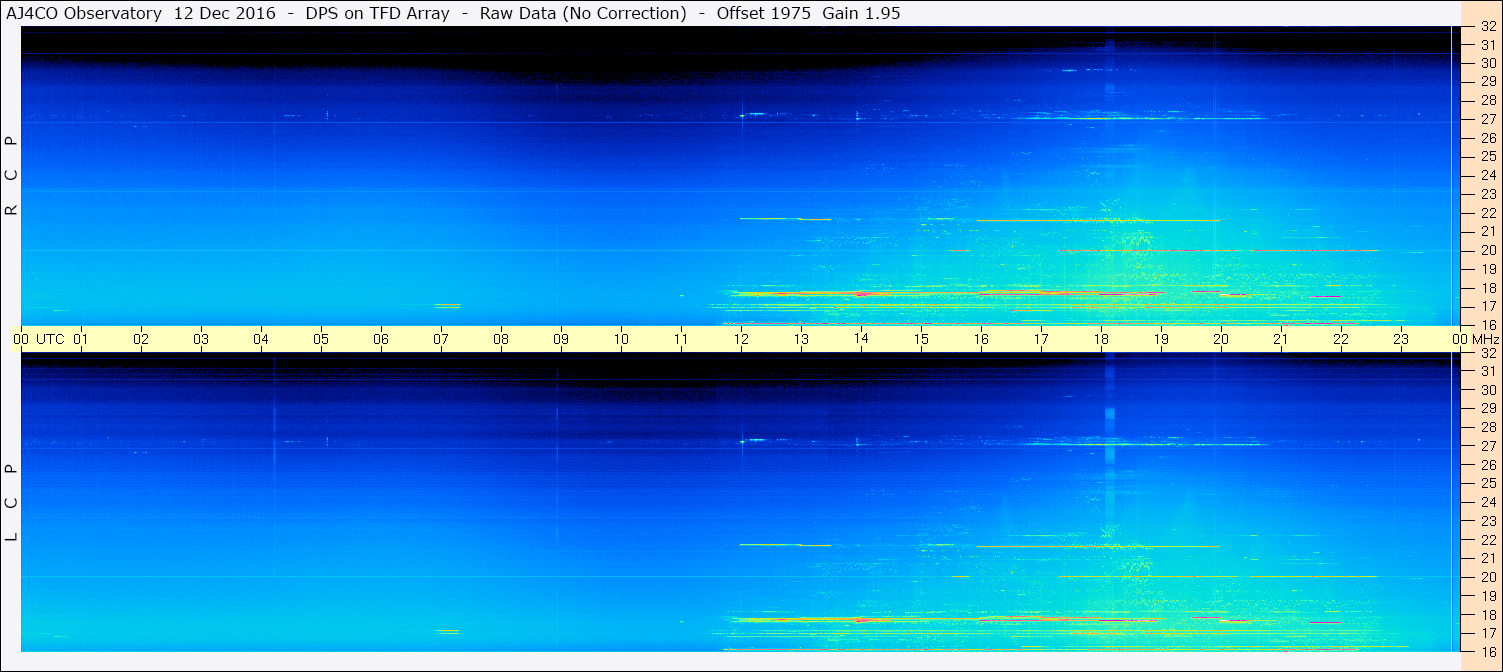The height and width of the screenshot is (672, 1503).
Task: Select the 'Gain 1.95' value in header
Action: pos(861,13)
